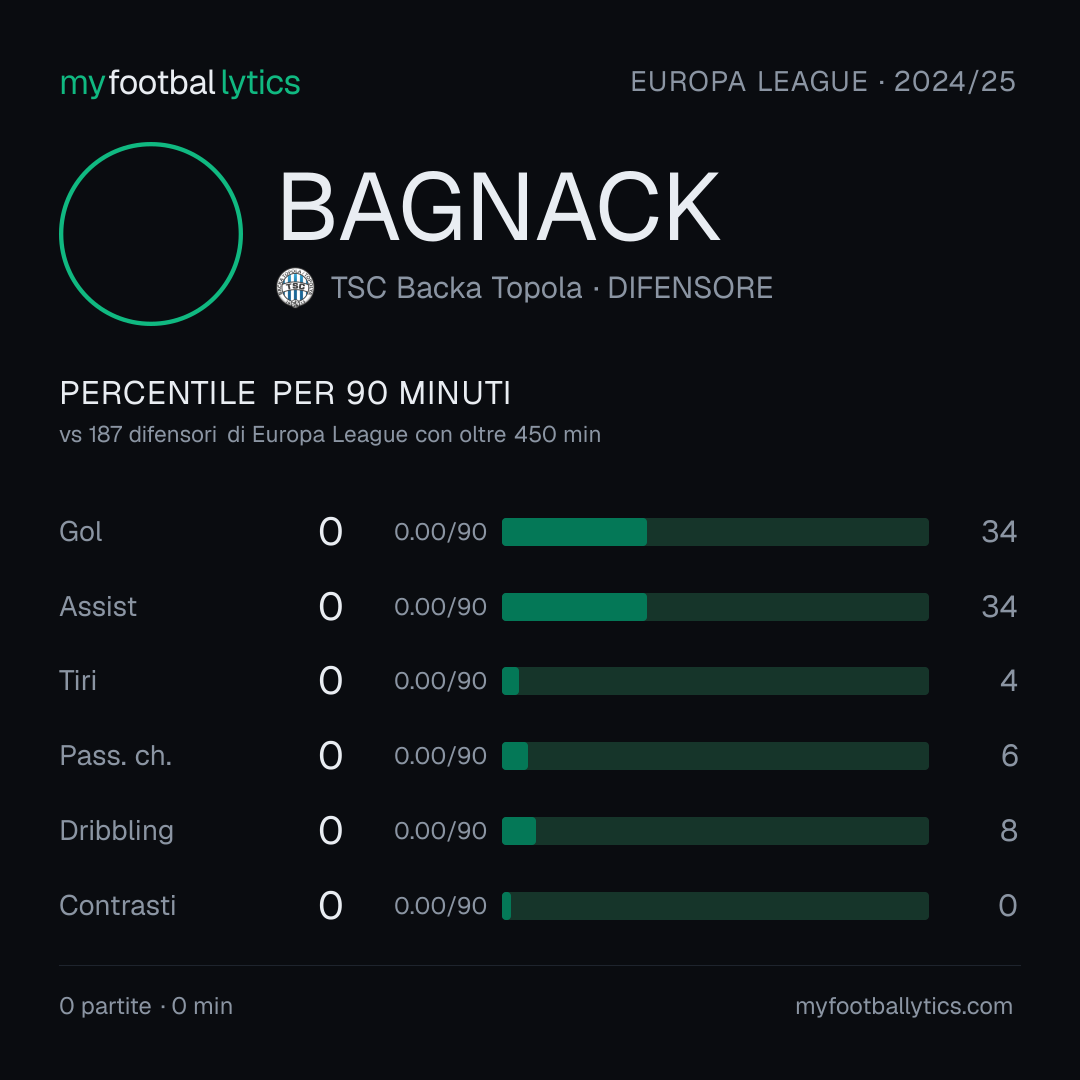Image resolution: width=1080 pixels, height=1080 pixels.
Task: Select the Contrasti stat label
Action: [x=118, y=906]
